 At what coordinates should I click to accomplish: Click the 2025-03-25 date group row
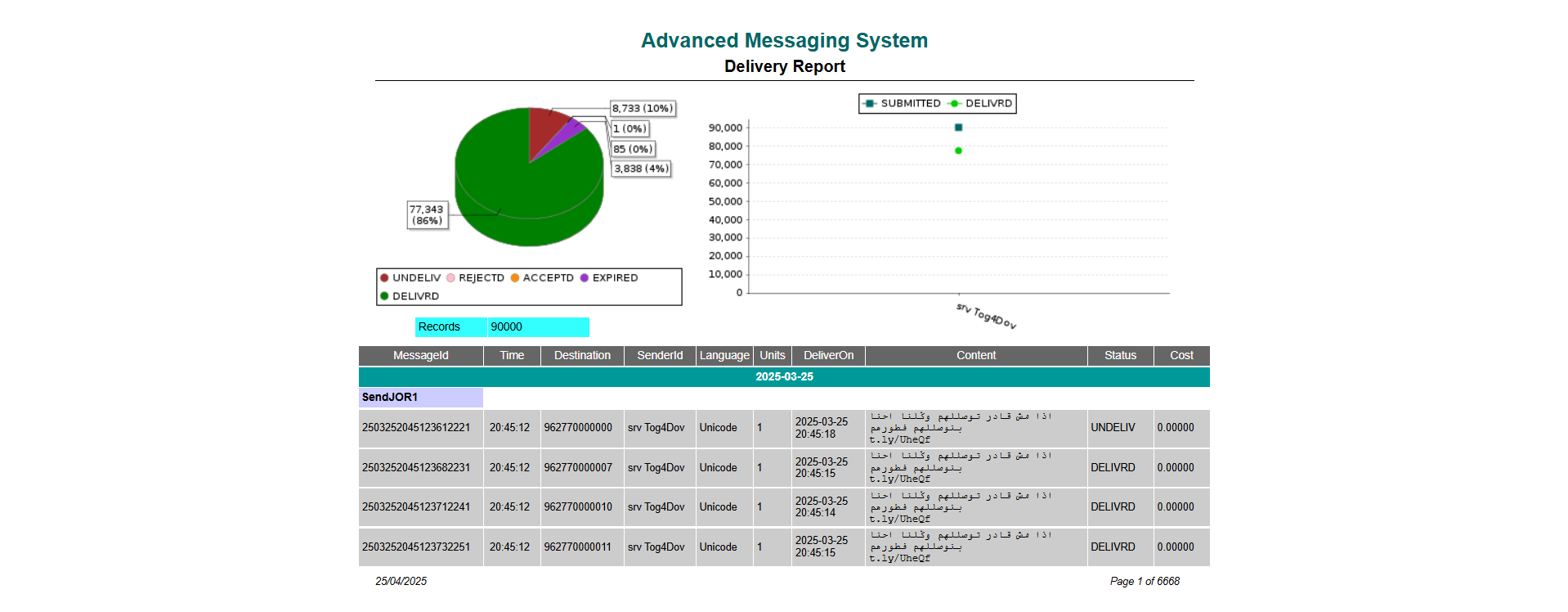(x=784, y=377)
